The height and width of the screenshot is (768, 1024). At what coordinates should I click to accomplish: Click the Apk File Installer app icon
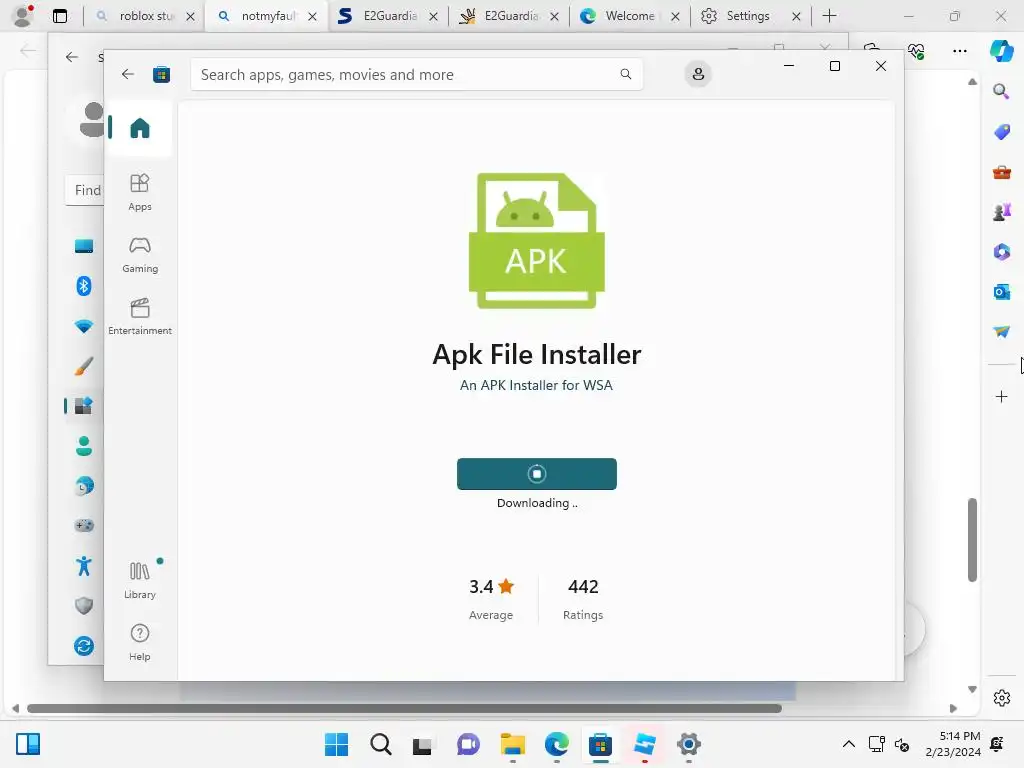pyautogui.click(x=537, y=241)
